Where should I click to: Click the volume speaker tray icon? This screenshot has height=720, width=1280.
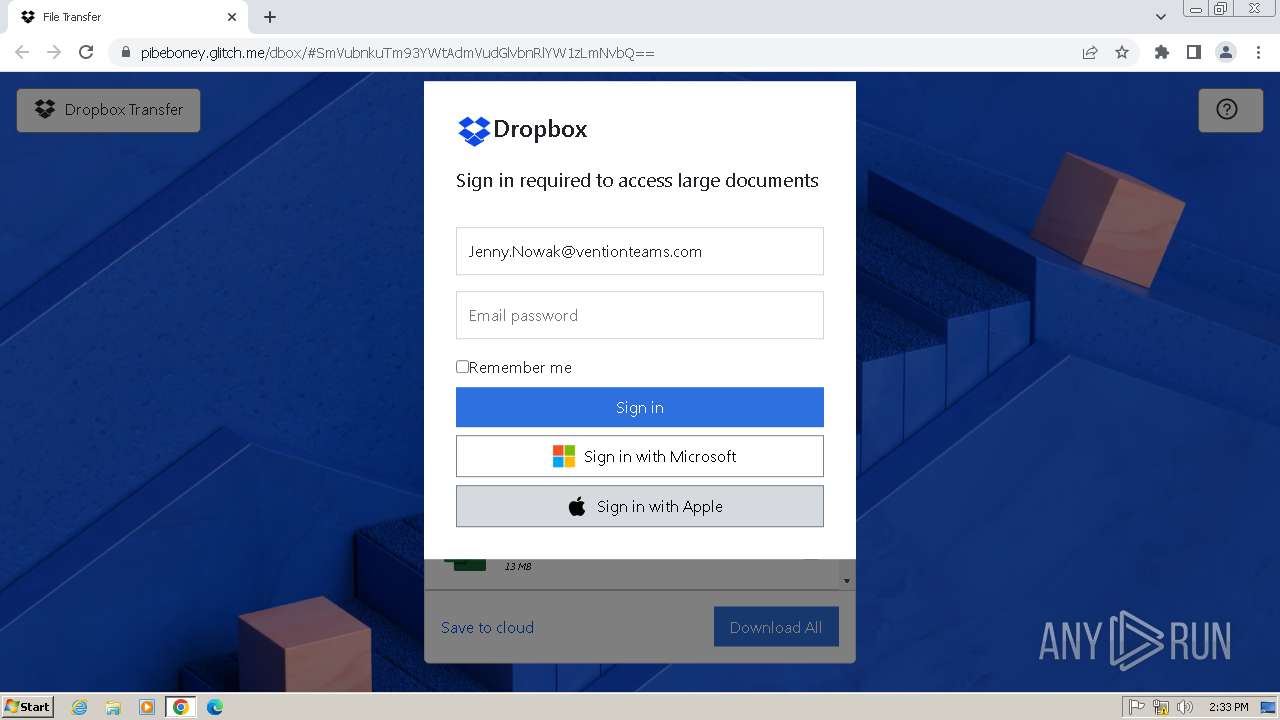click(1185, 707)
